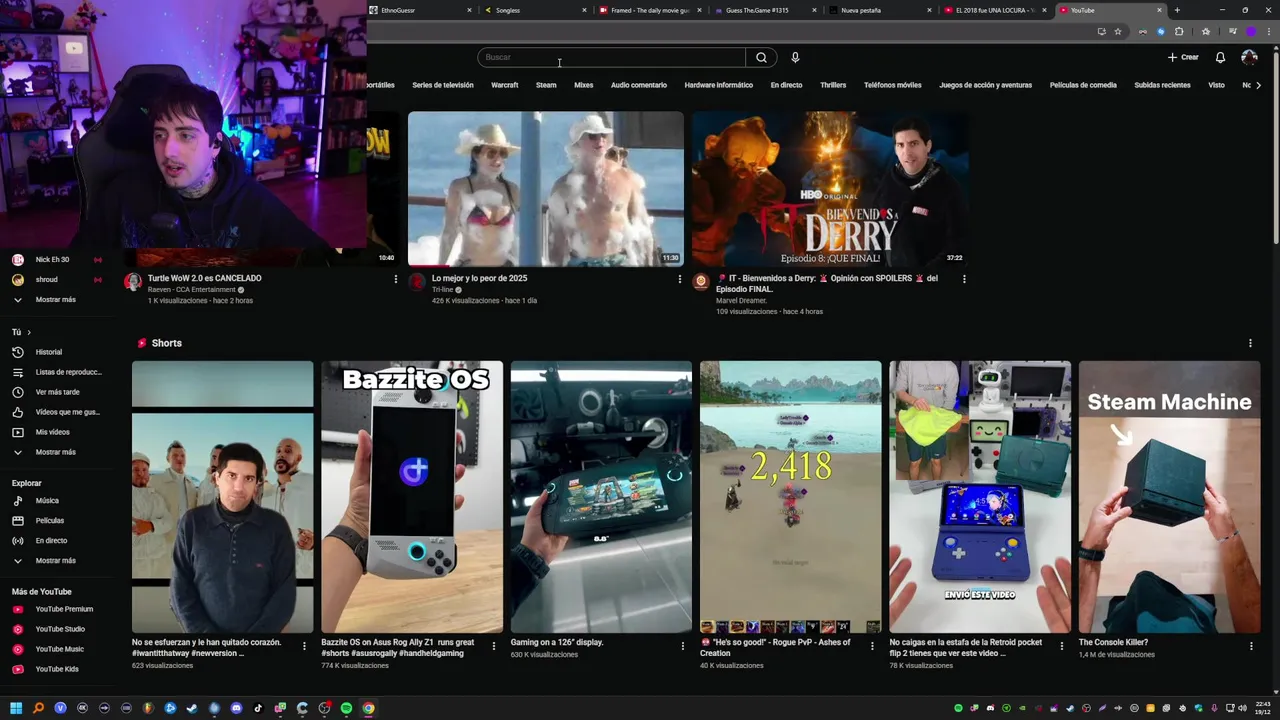Play the Bienvenidos a Derry video thumbnail
Image resolution: width=1280 pixels, height=720 pixels.
tap(830, 189)
